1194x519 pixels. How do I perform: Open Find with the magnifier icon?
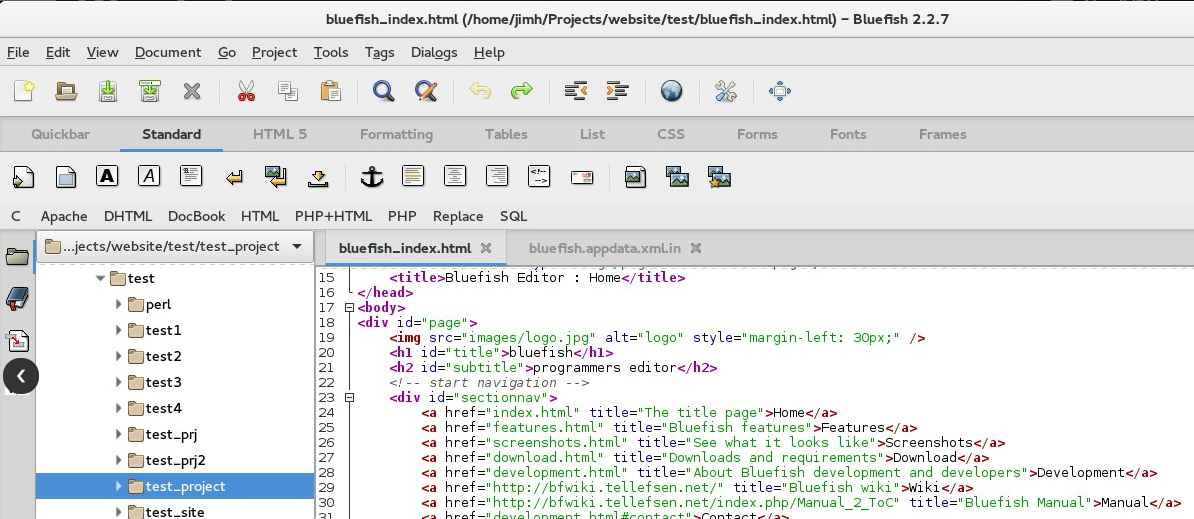(384, 91)
